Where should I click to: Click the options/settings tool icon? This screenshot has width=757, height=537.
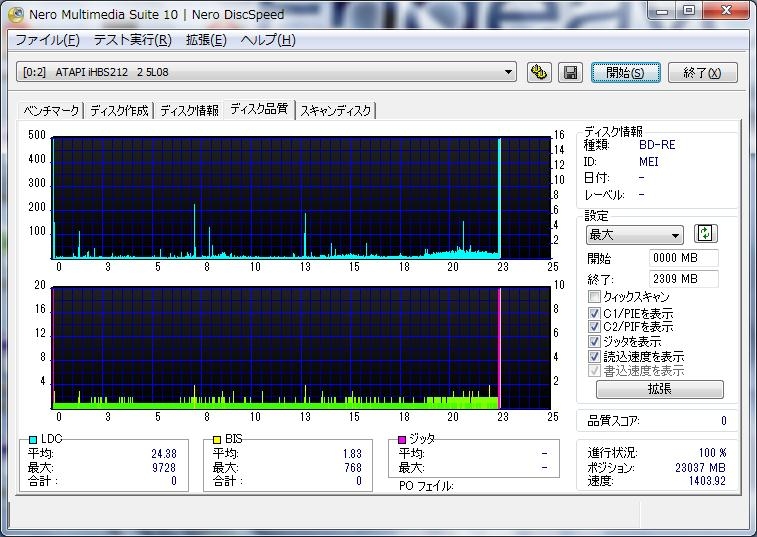click(x=539, y=72)
